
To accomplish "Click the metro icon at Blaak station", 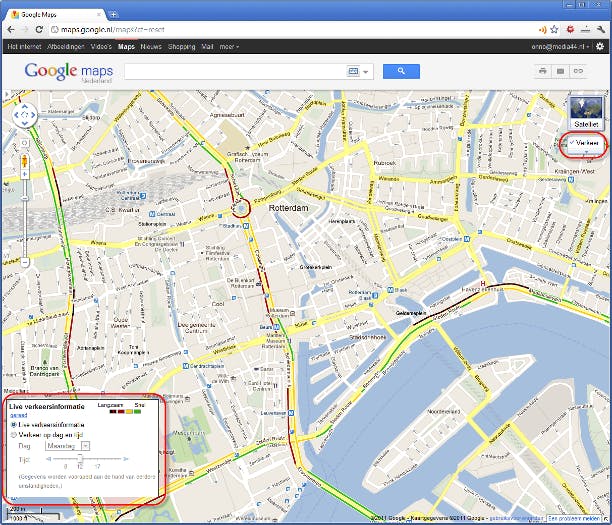I will click(x=390, y=290).
